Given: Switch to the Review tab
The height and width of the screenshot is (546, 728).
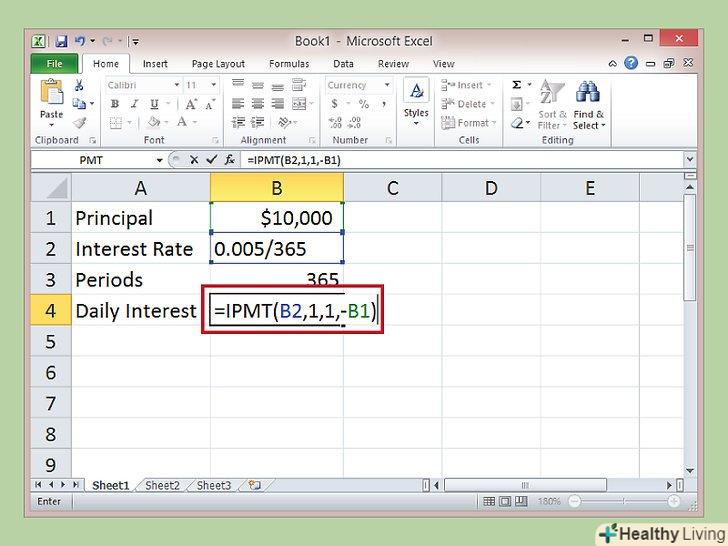Looking at the screenshot, I should (x=393, y=64).
